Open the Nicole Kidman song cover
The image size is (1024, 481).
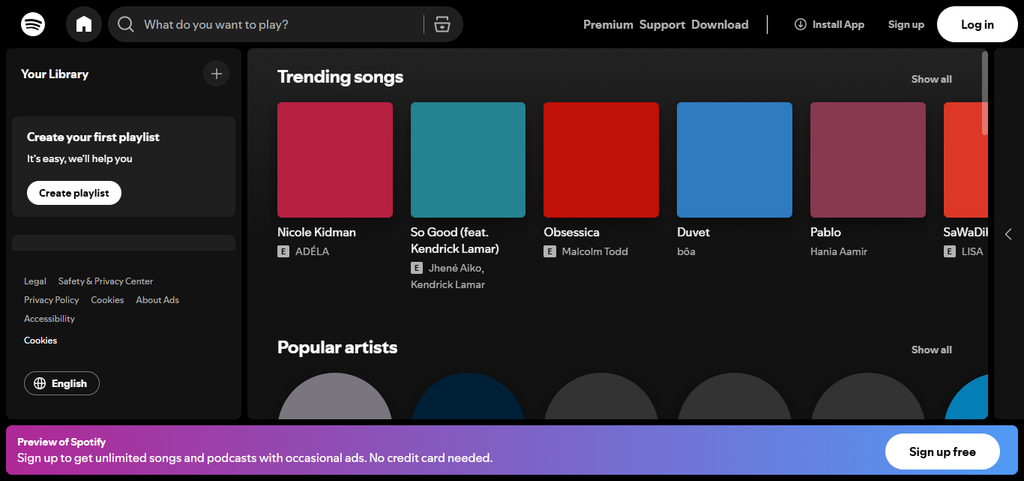pos(335,160)
